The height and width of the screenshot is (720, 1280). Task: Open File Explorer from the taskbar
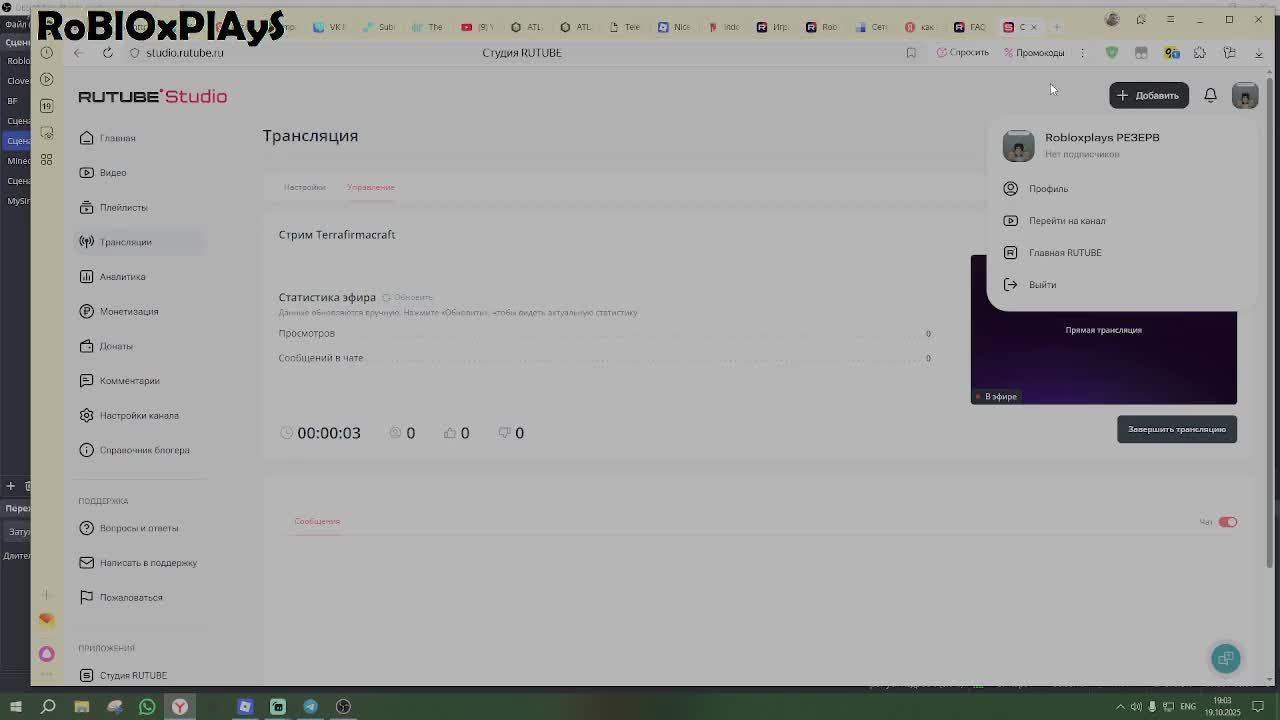(x=82, y=707)
